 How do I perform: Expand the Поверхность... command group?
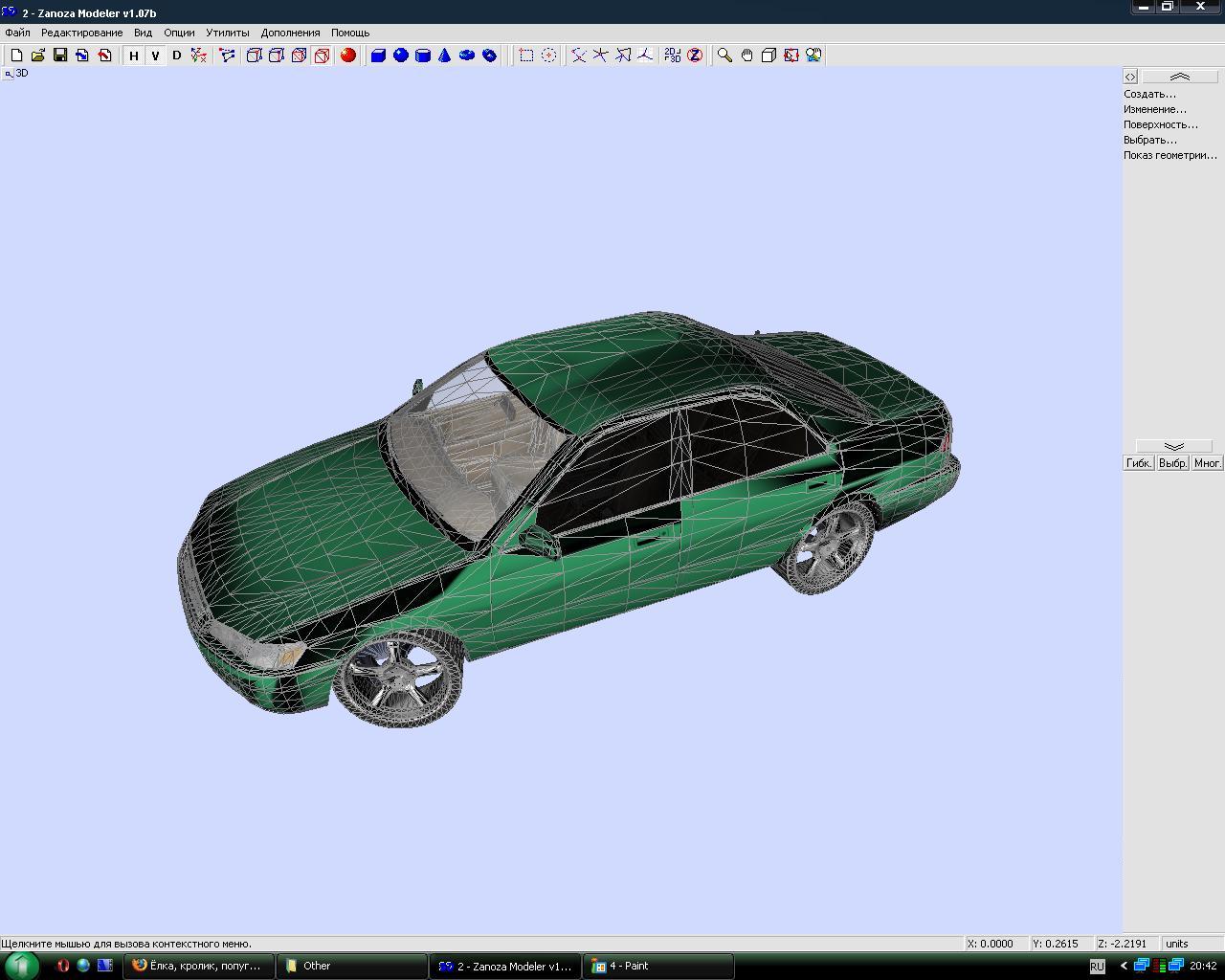point(1160,124)
